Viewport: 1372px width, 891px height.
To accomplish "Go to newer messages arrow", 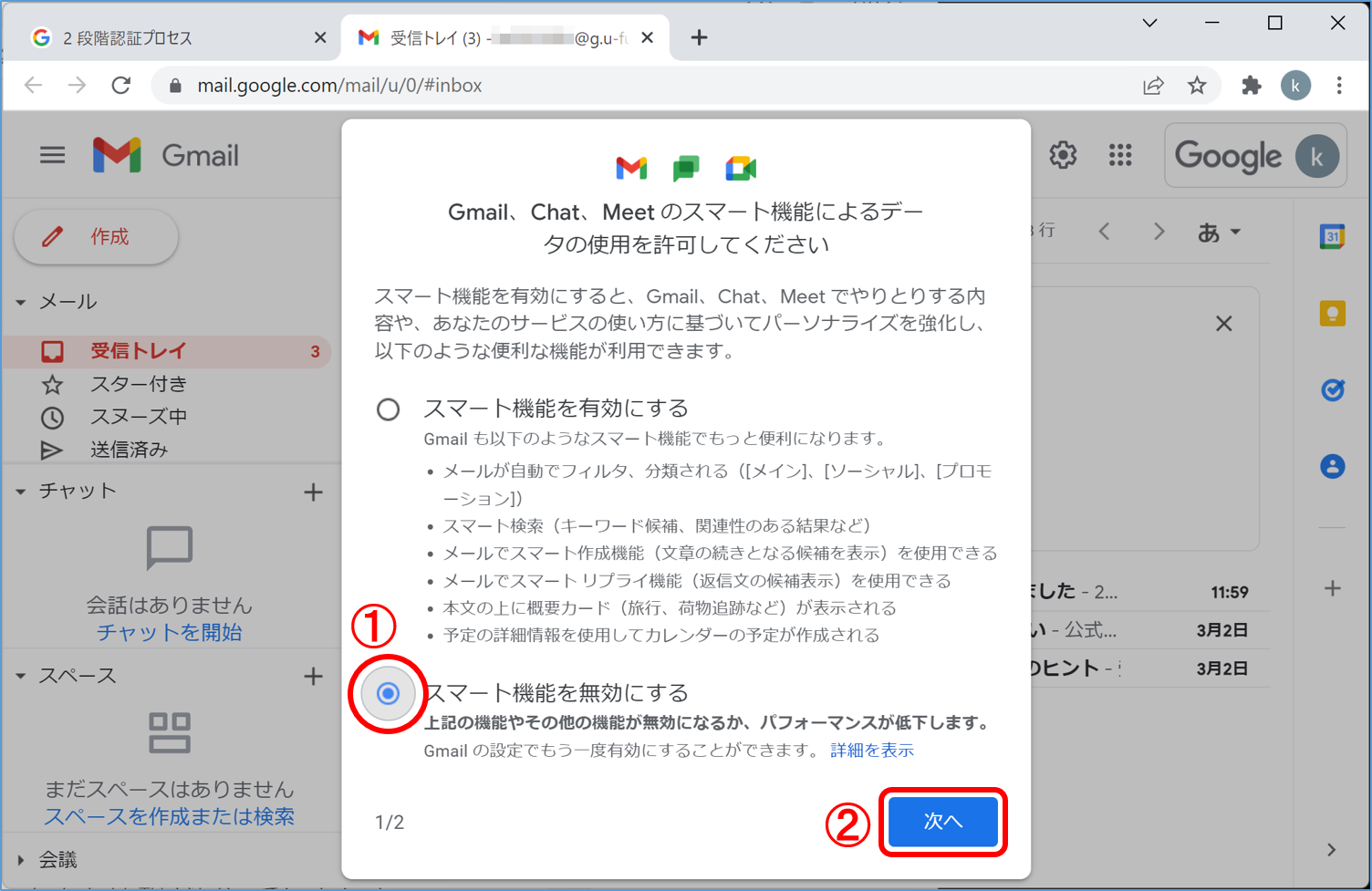I will tap(1105, 232).
